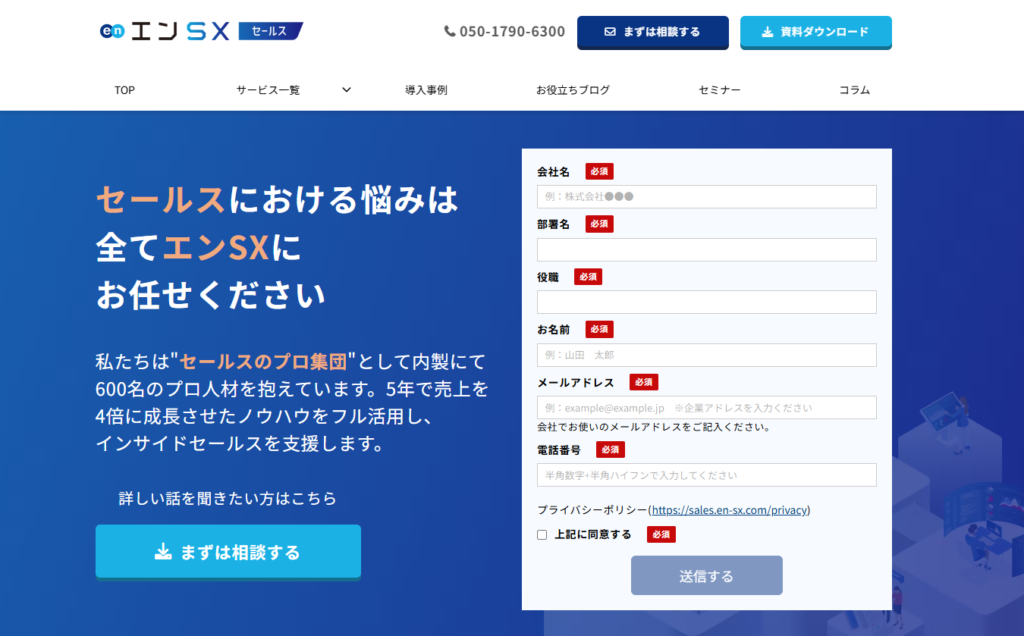Click the phone icon beside 050-1790-6300
The height and width of the screenshot is (636, 1024).
[449, 31]
